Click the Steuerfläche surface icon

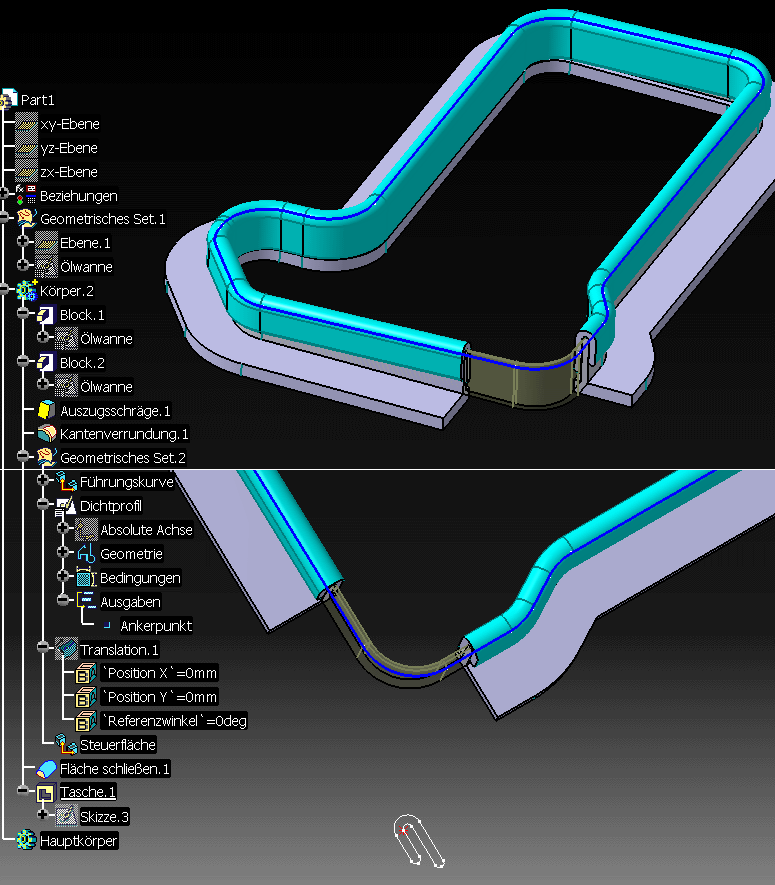click(67, 744)
